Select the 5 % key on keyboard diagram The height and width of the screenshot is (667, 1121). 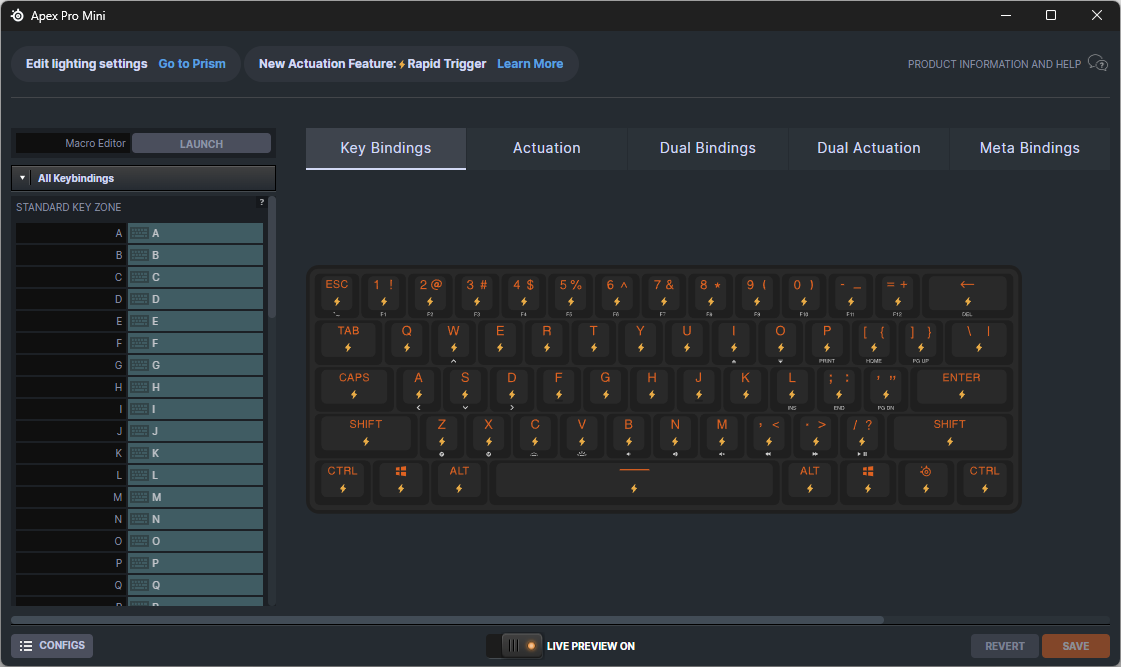(x=571, y=295)
